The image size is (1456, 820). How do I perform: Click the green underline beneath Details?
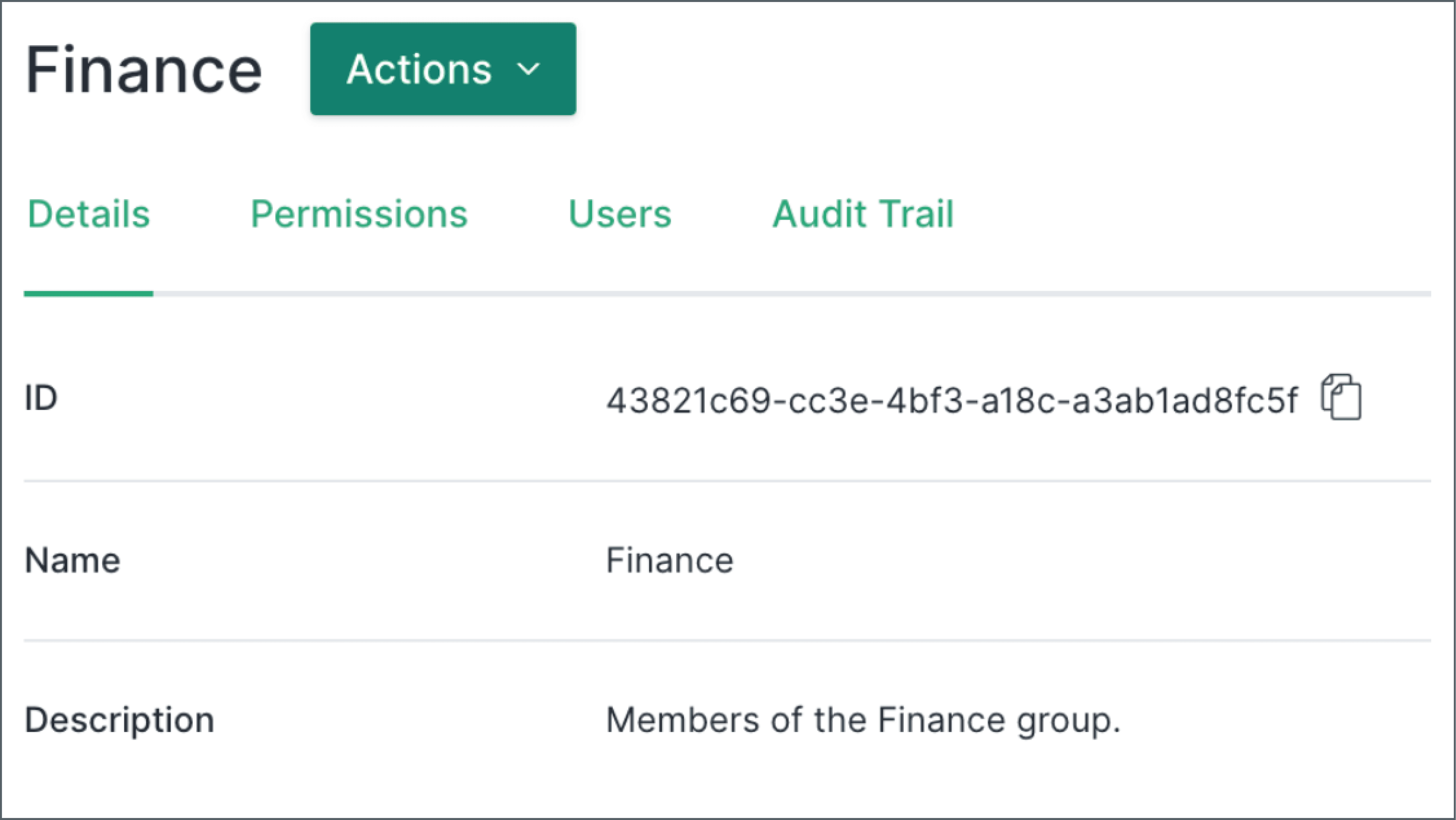point(88,294)
